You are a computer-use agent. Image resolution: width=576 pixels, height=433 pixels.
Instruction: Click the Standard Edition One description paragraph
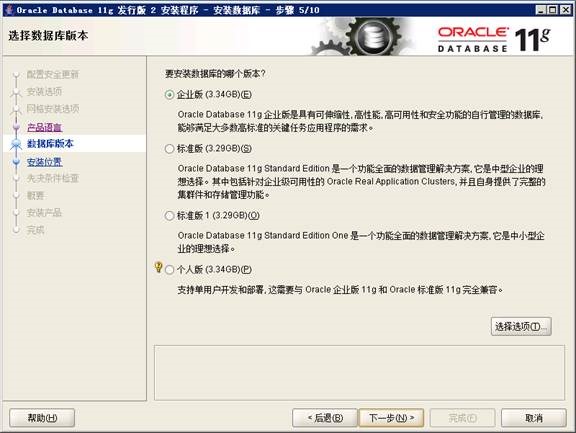(x=361, y=242)
